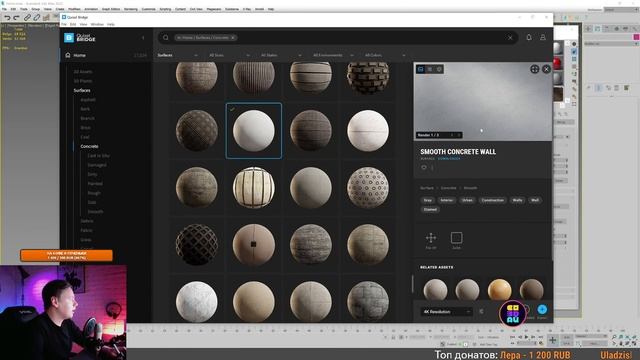This screenshot has width=640, height=360.
Task: Select the Bark surface category
Action: (x=85, y=109)
